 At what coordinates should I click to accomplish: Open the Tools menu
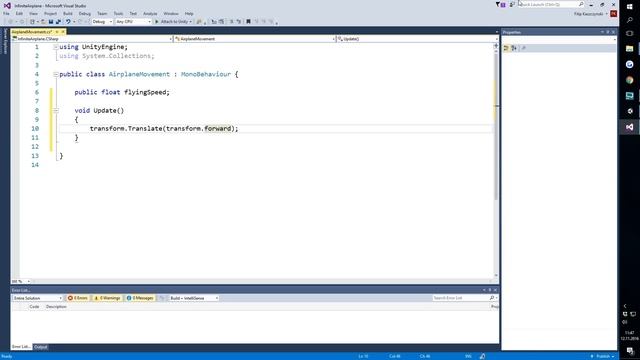(x=118, y=13)
